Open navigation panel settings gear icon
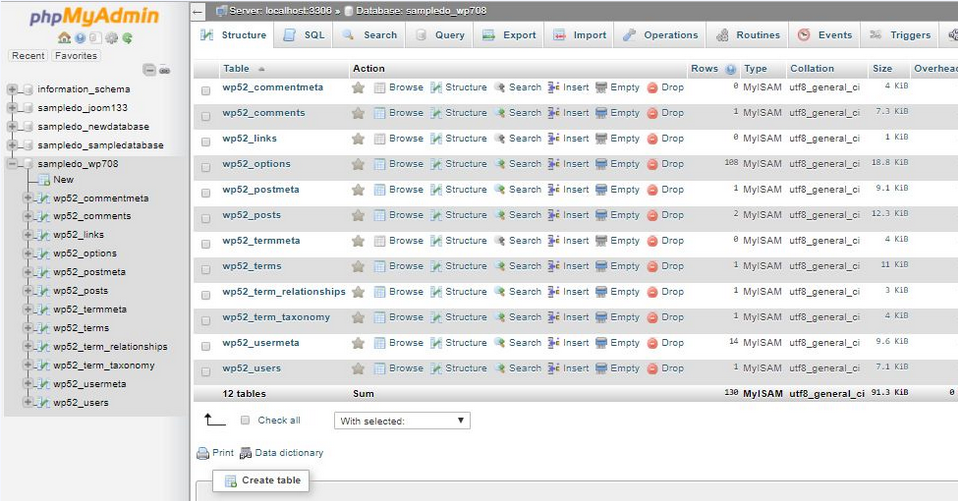 pyautogui.click(x=111, y=38)
